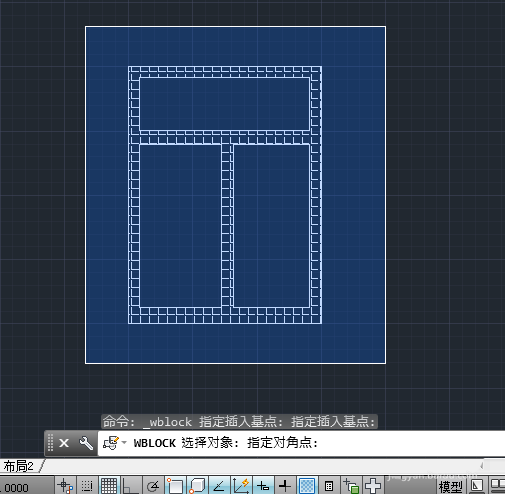
Task: Open command line customize wrench
Action: pos(86,443)
